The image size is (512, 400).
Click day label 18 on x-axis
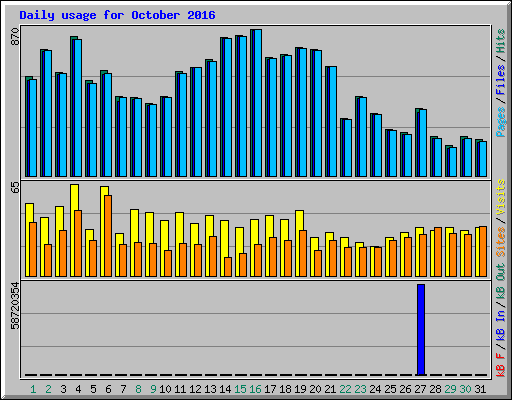[x=285, y=389]
